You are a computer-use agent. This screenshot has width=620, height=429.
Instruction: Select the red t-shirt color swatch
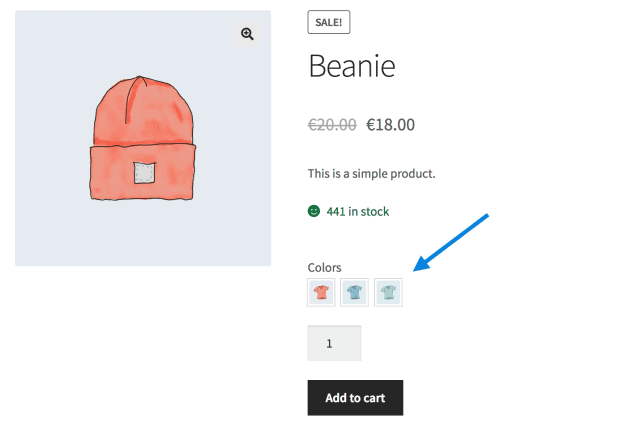point(321,292)
